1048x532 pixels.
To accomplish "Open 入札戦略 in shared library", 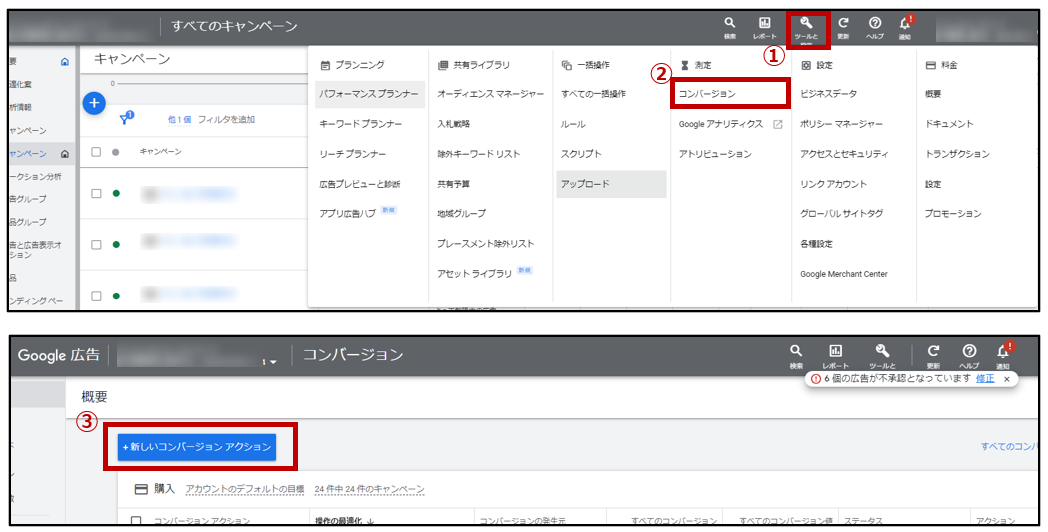I will coord(454,124).
